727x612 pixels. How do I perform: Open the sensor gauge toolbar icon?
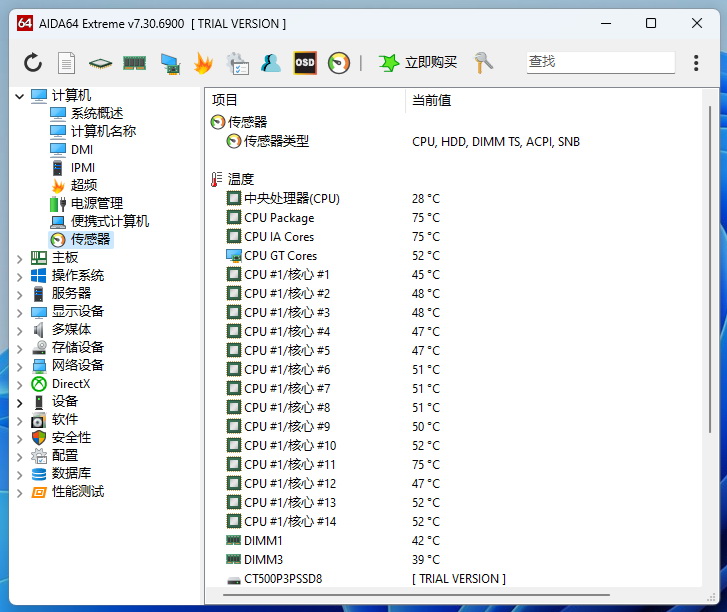[339, 63]
